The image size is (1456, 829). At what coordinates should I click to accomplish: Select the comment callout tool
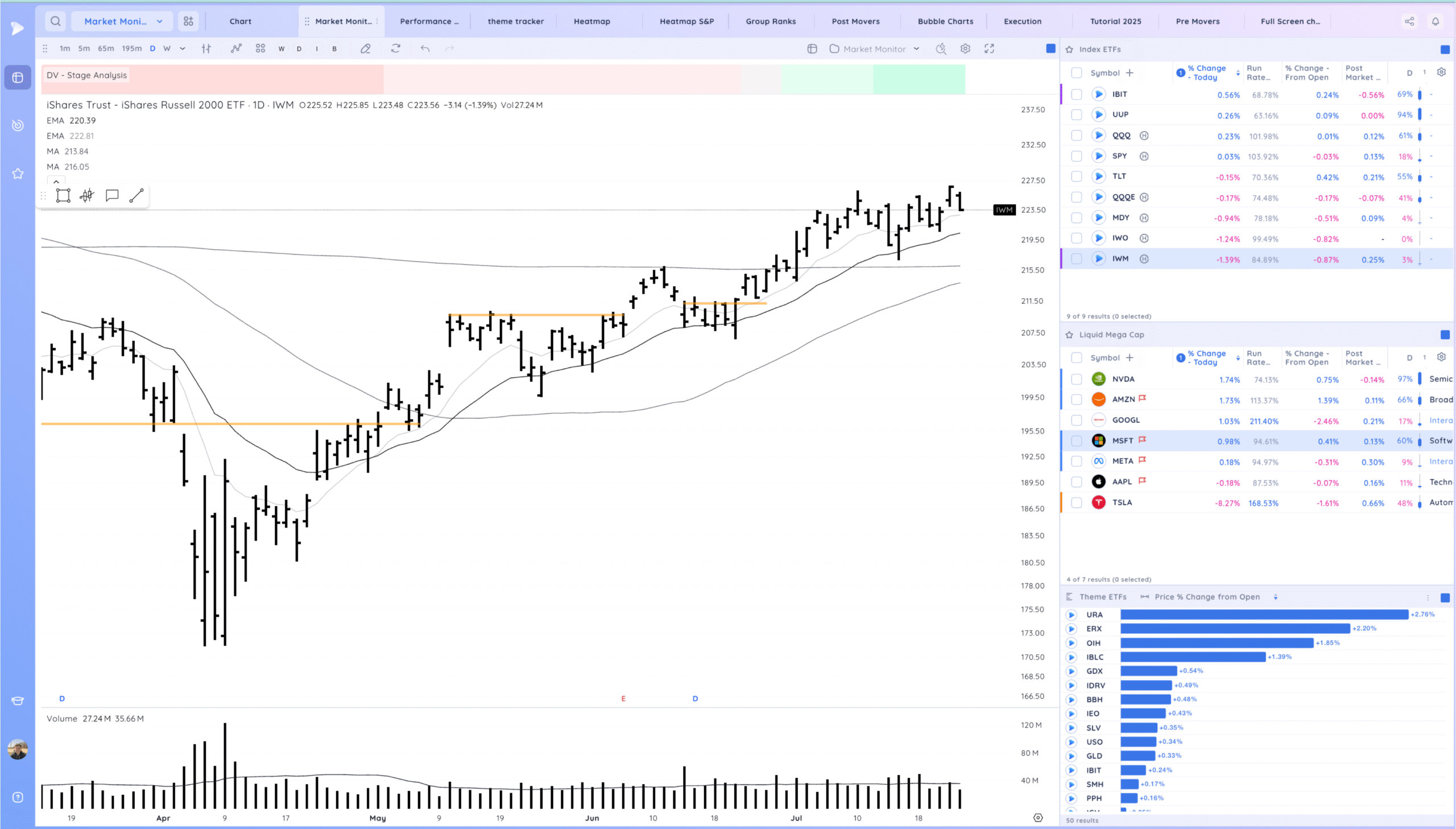click(x=112, y=196)
